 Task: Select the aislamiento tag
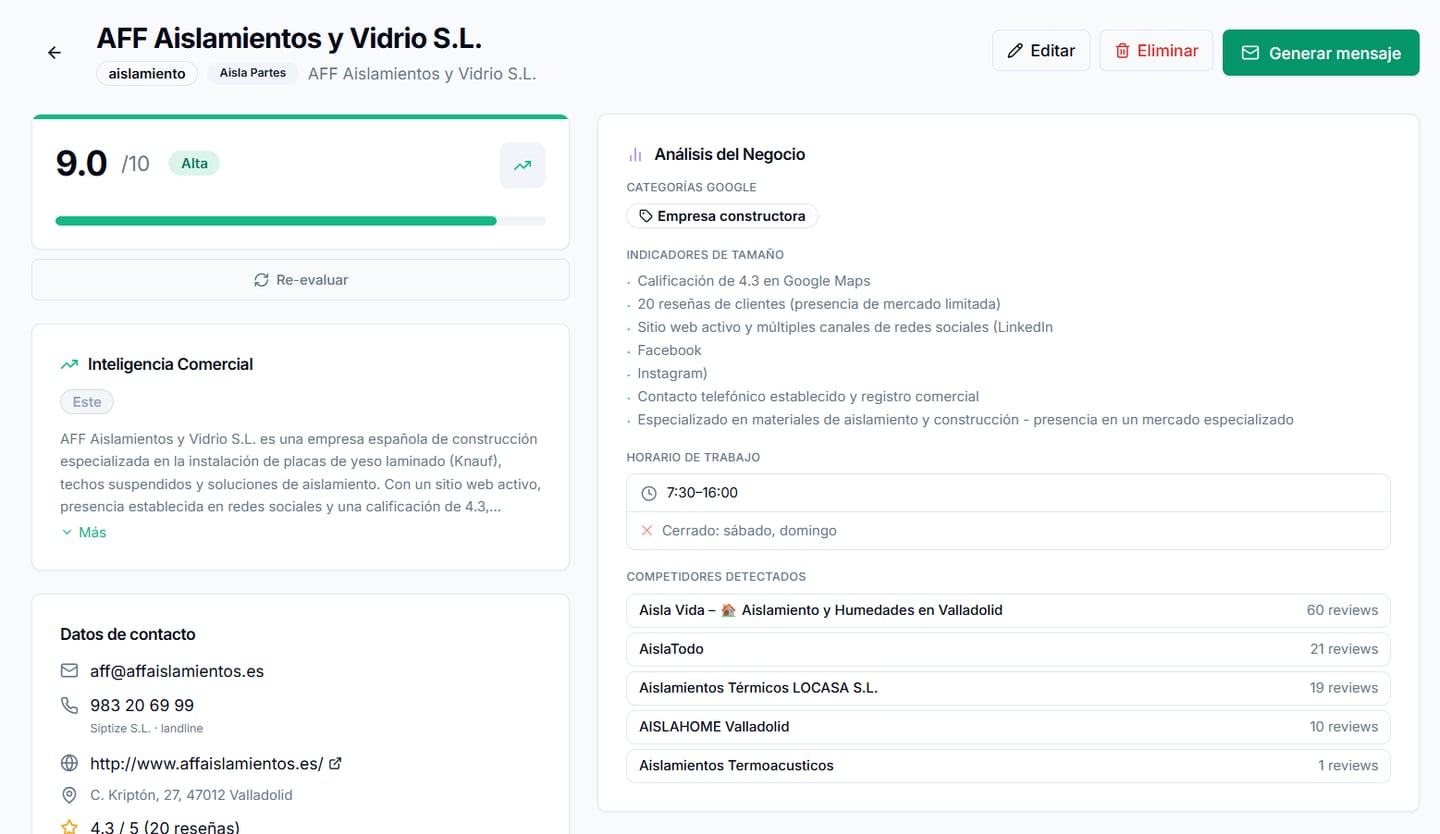[x=147, y=73]
